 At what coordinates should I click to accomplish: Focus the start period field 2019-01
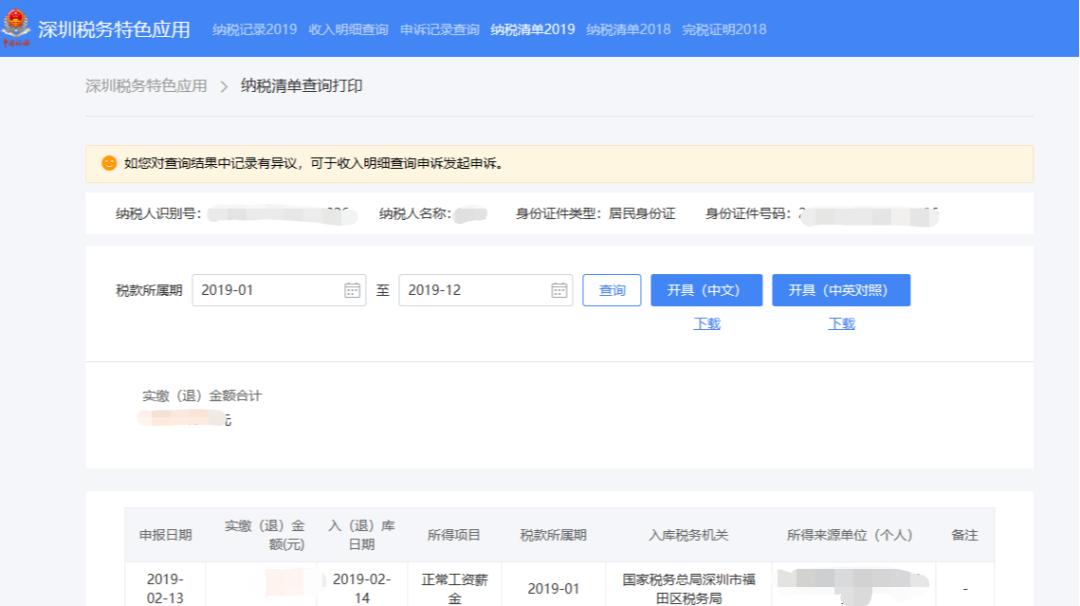point(279,290)
